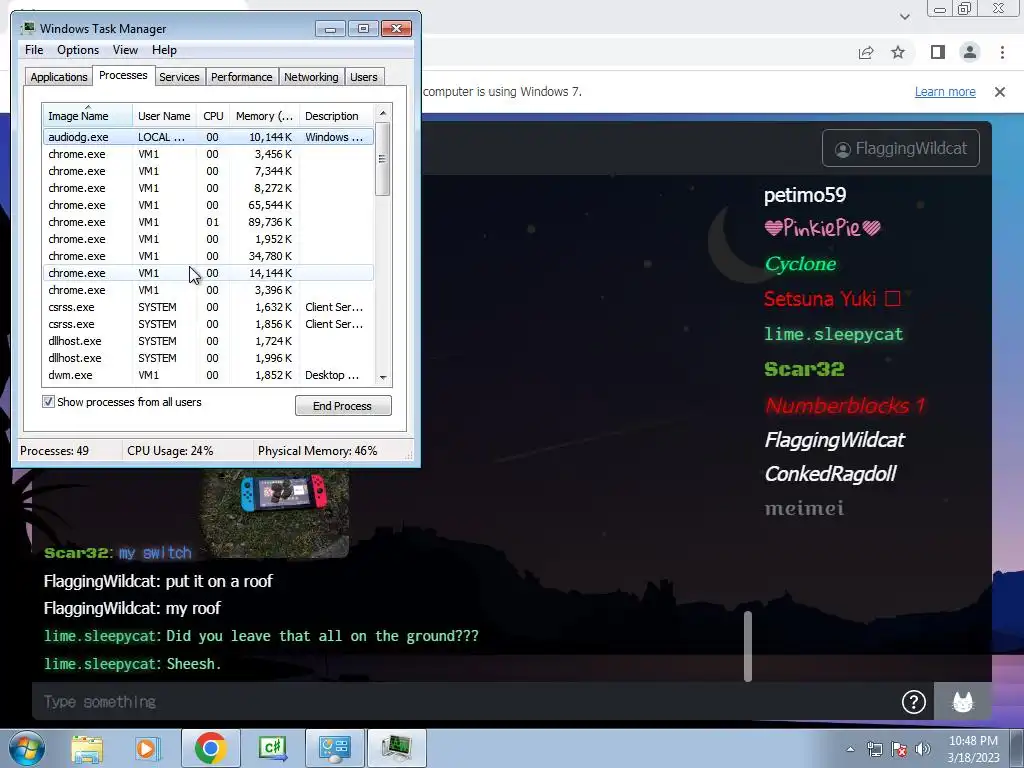Open the Action Center flag icon
This screenshot has height=768, width=1024.
[x=899, y=749]
